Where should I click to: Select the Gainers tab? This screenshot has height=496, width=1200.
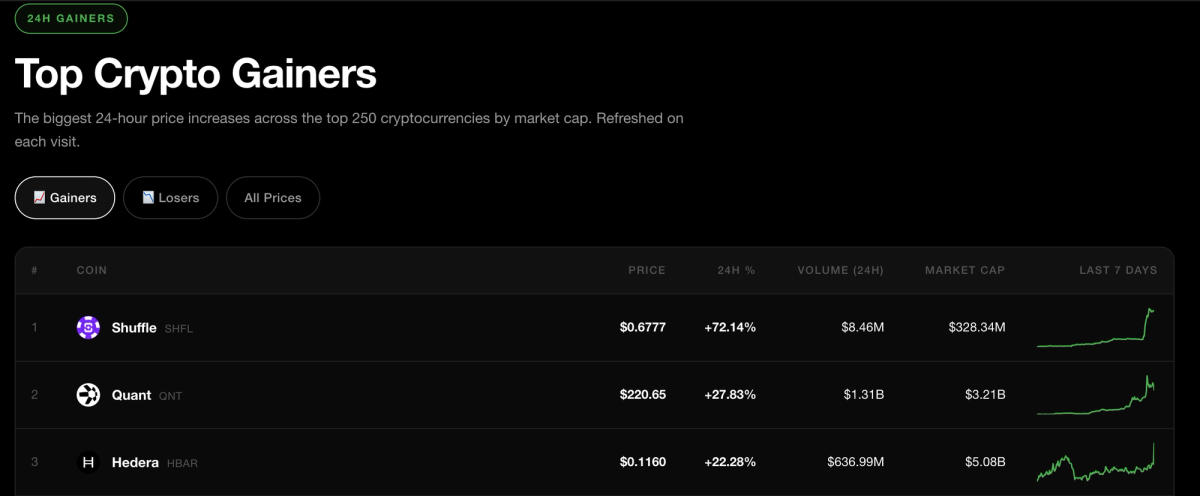(x=65, y=198)
